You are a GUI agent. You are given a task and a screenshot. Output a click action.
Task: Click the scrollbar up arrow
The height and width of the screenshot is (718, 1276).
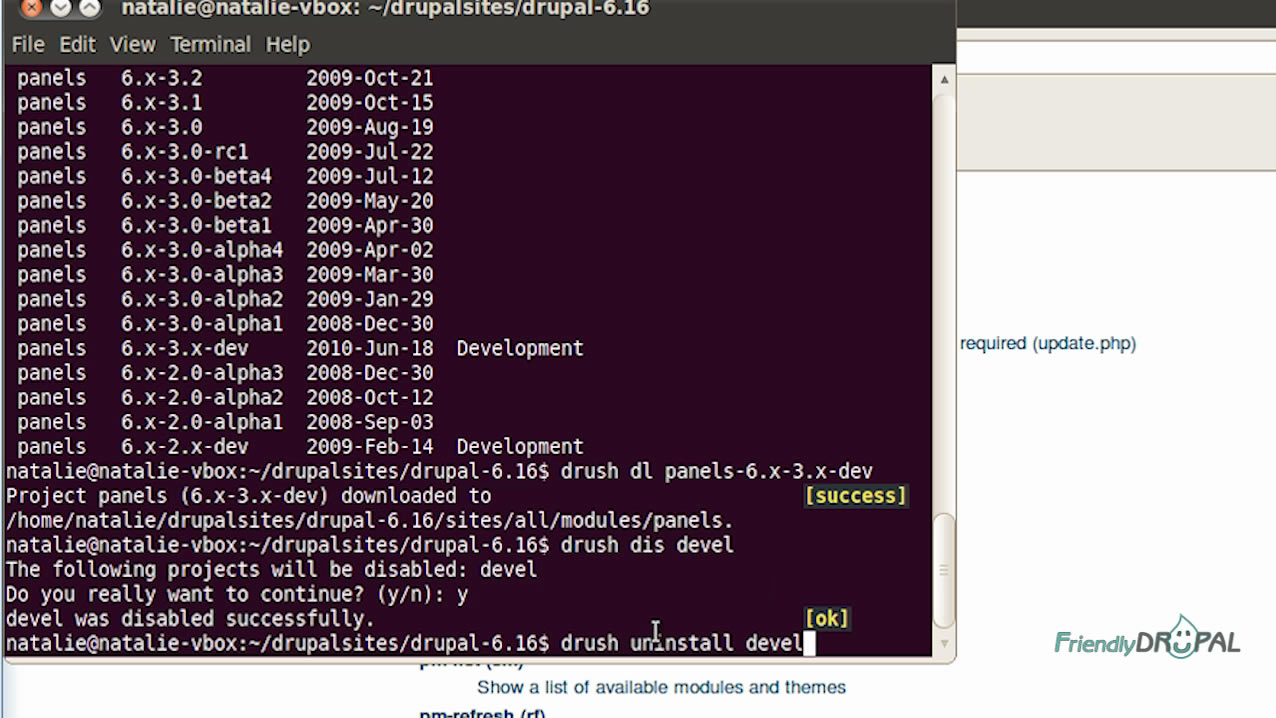[x=943, y=79]
